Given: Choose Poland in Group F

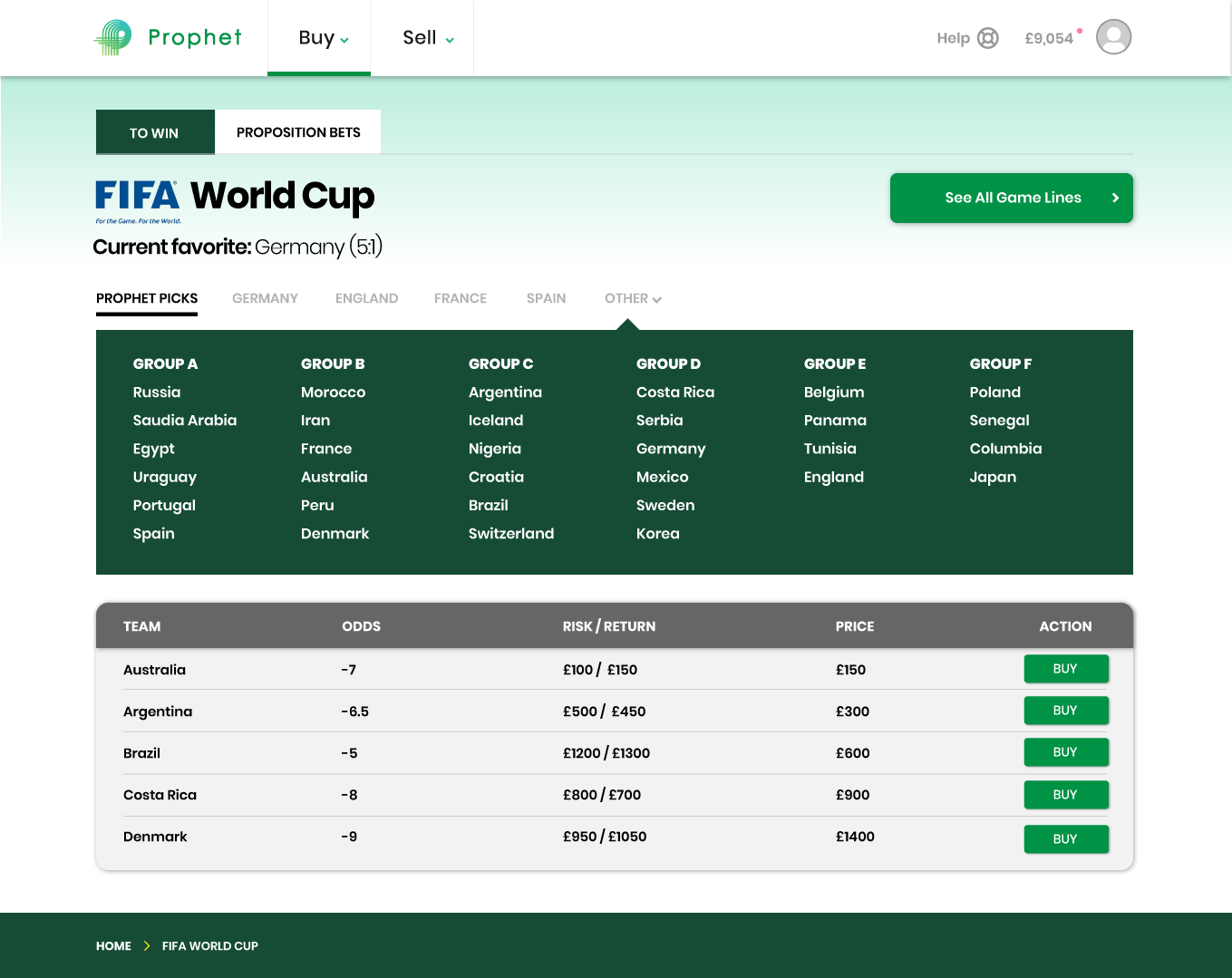Looking at the screenshot, I should [x=995, y=392].
